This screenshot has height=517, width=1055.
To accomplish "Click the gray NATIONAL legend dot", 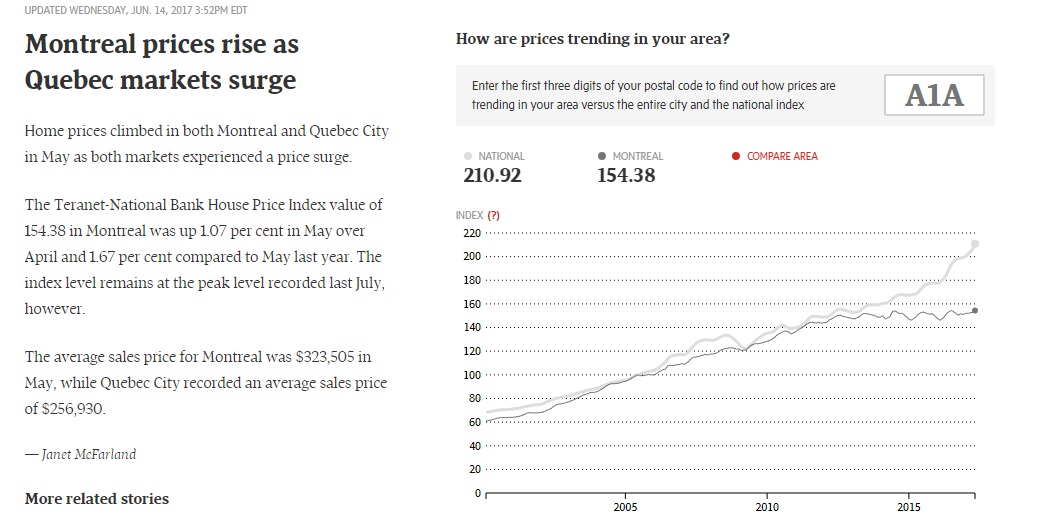I will [468, 156].
